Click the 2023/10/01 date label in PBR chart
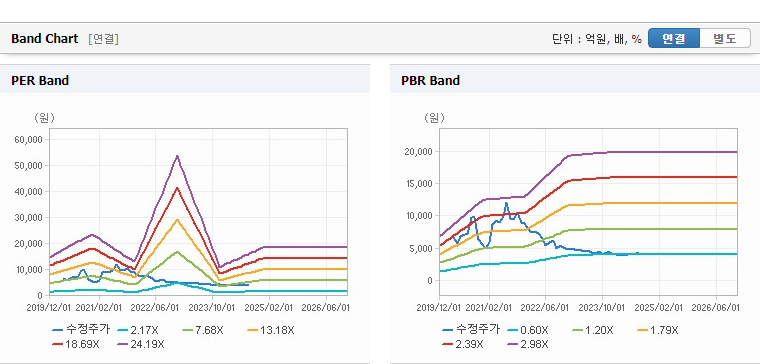 602,308
